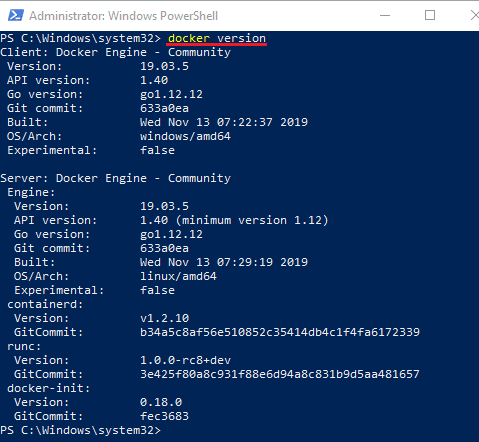Screen dimensions: 479x442
Task: Click the empty prompt at the bottom
Action: (81, 430)
